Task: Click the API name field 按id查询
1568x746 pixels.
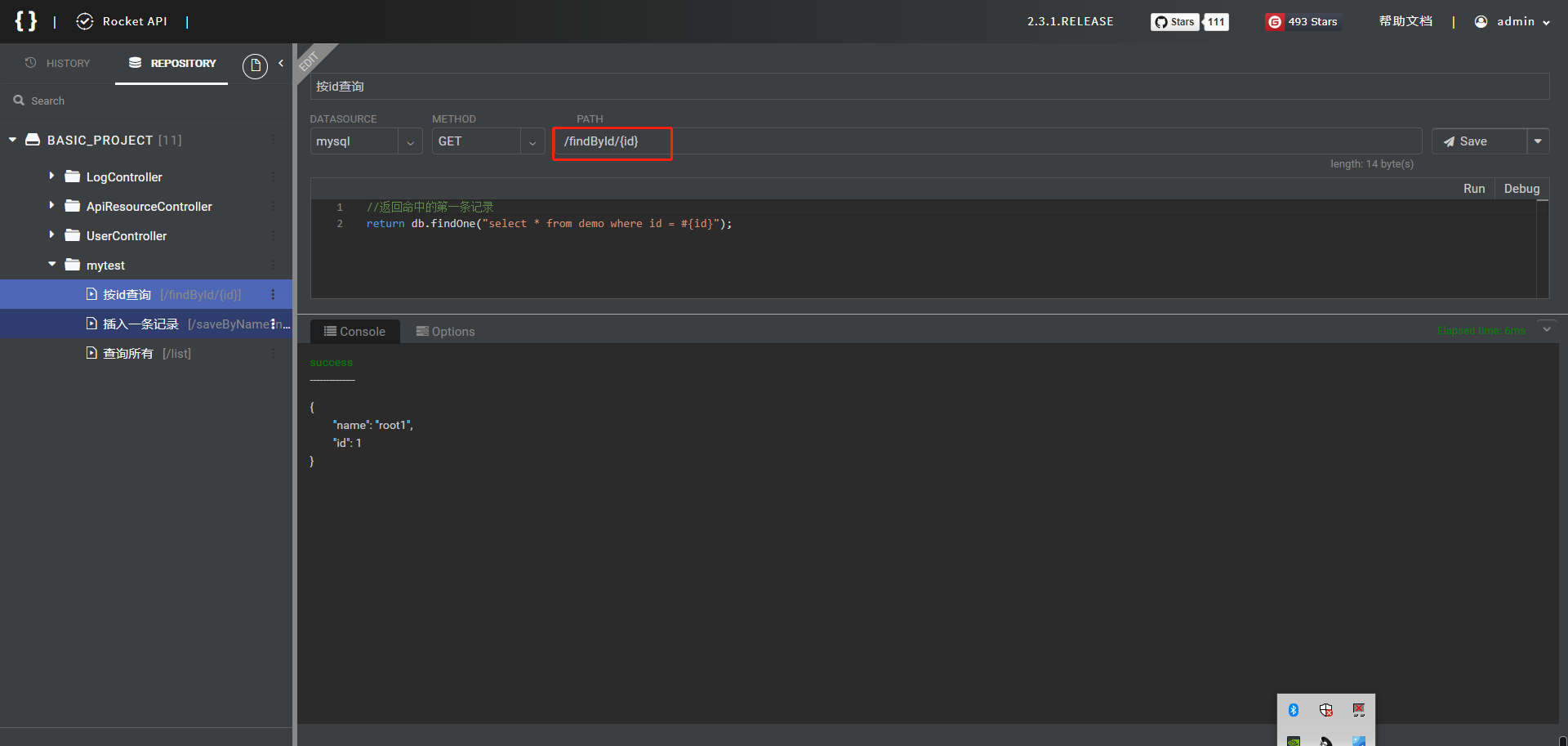Action: [x=929, y=86]
